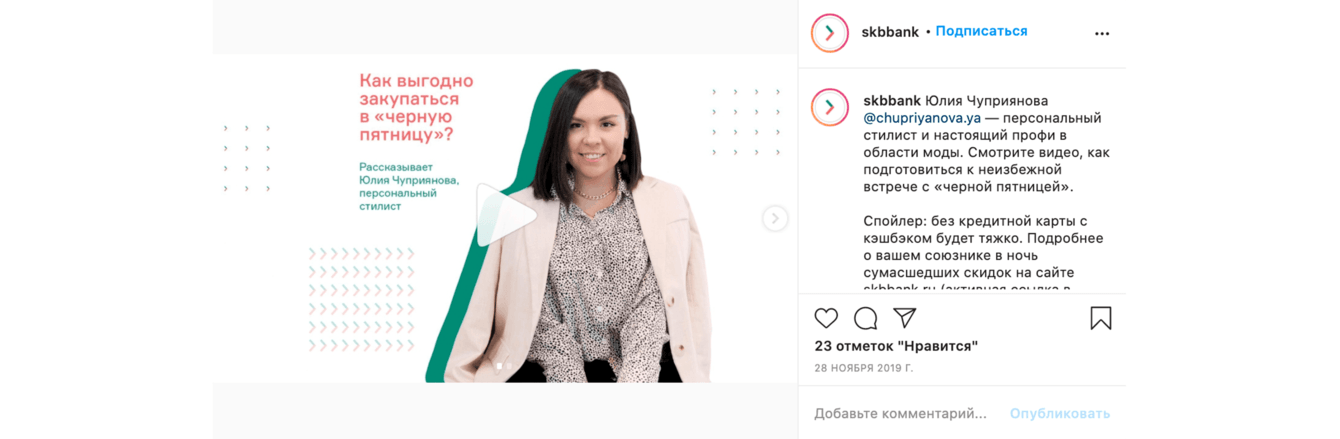The image size is (1340, 439).
Task: Click the skbbank username in the caption
Action: [892, 101]
